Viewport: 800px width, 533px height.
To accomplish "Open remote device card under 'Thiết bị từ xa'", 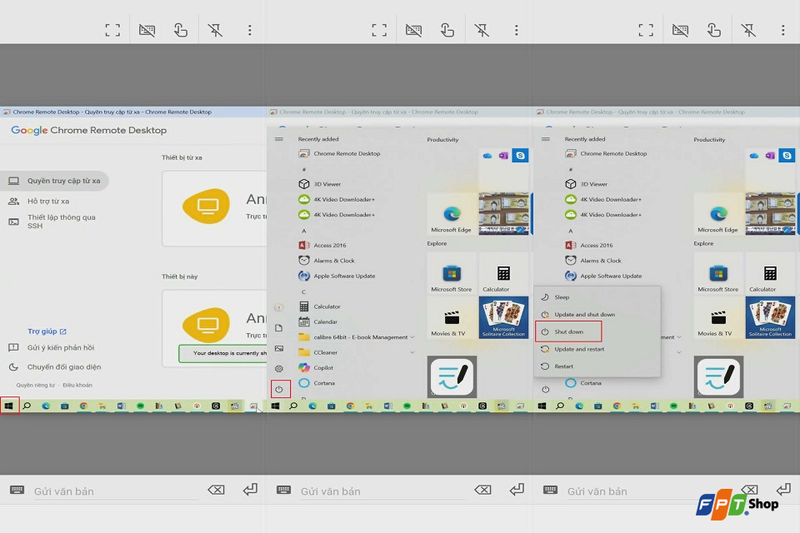I will pyautogui.click(x=214, y=209).
